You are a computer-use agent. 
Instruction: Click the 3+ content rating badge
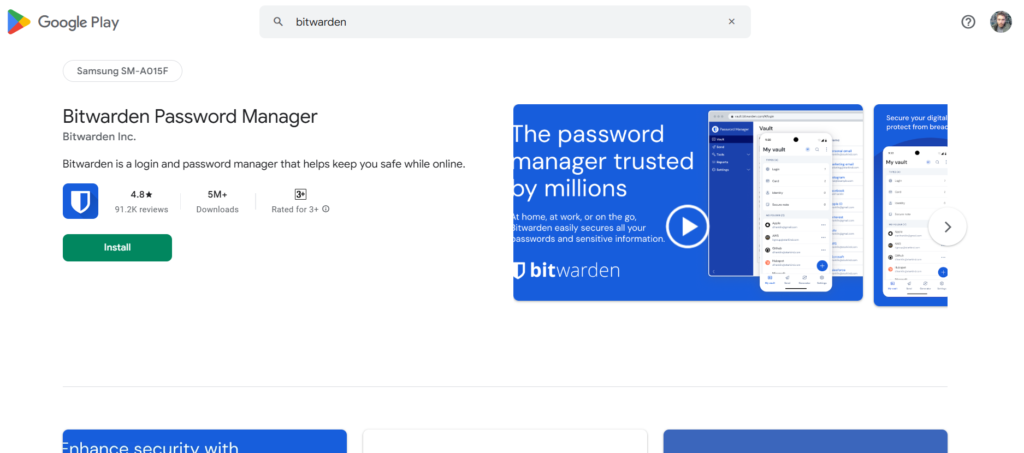tap(300, 195)
